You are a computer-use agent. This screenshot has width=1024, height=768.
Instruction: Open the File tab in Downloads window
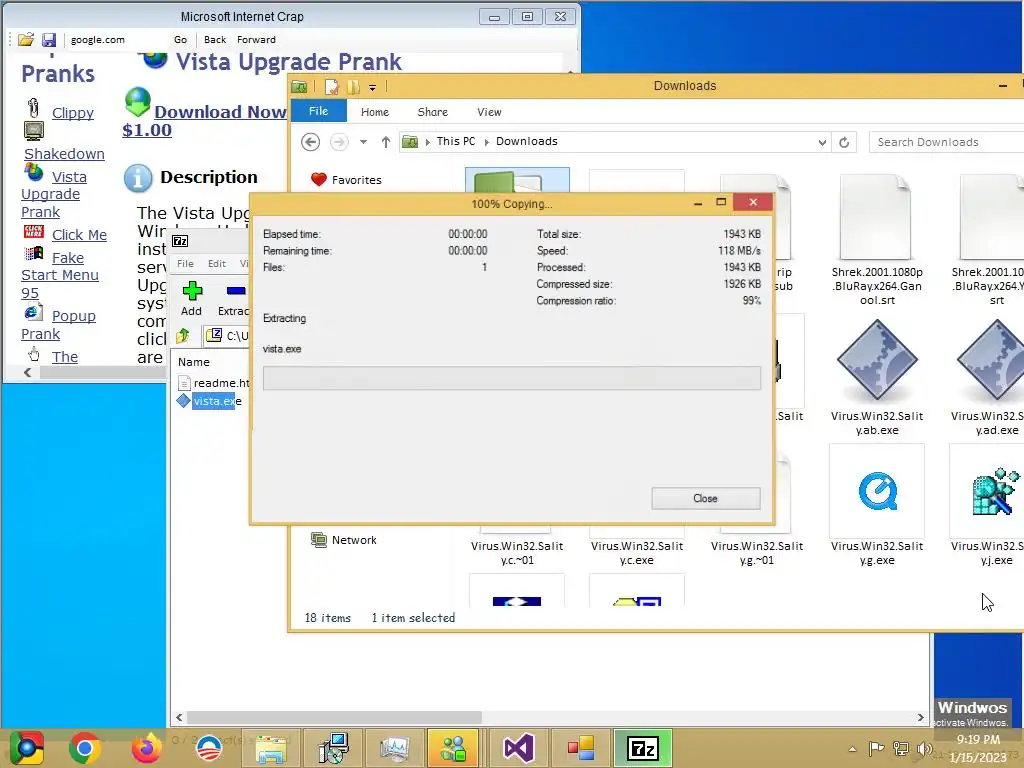tap(319, 111)
